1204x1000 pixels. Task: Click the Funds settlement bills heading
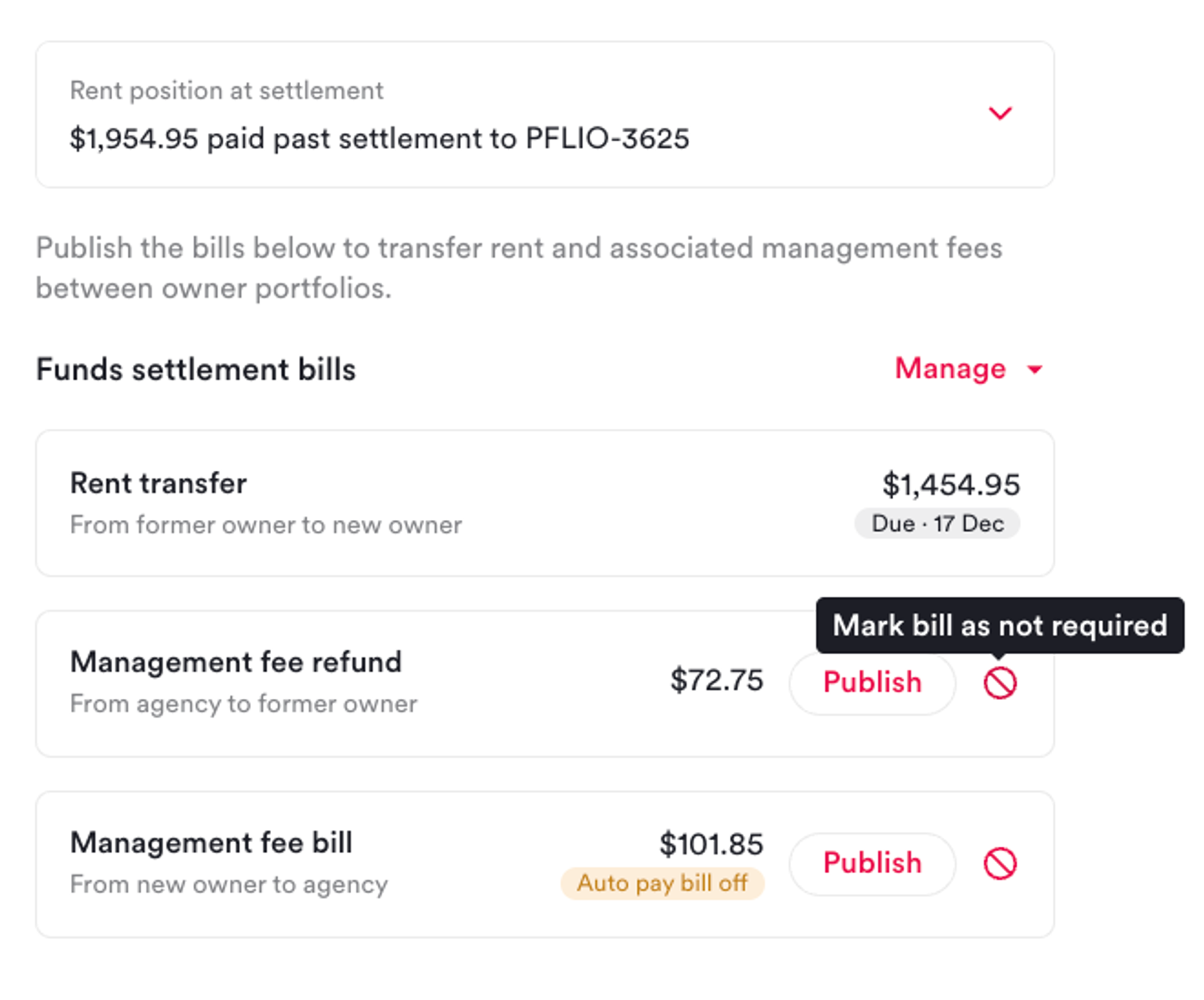196,370
